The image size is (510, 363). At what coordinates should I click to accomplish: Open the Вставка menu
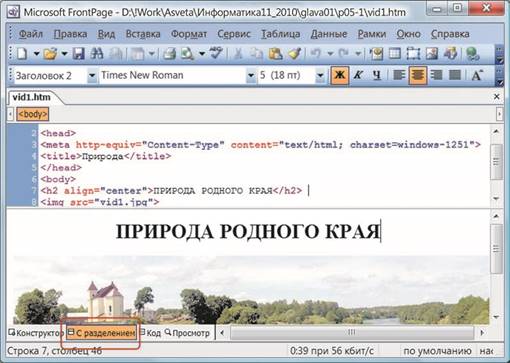tap(143, 34)
